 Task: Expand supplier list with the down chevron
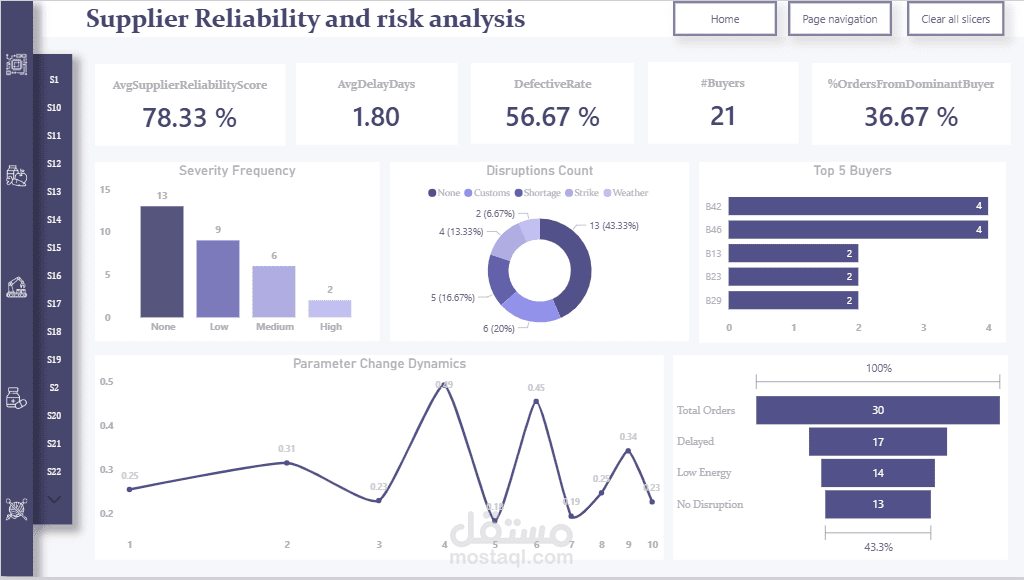(x=54, y=500)
